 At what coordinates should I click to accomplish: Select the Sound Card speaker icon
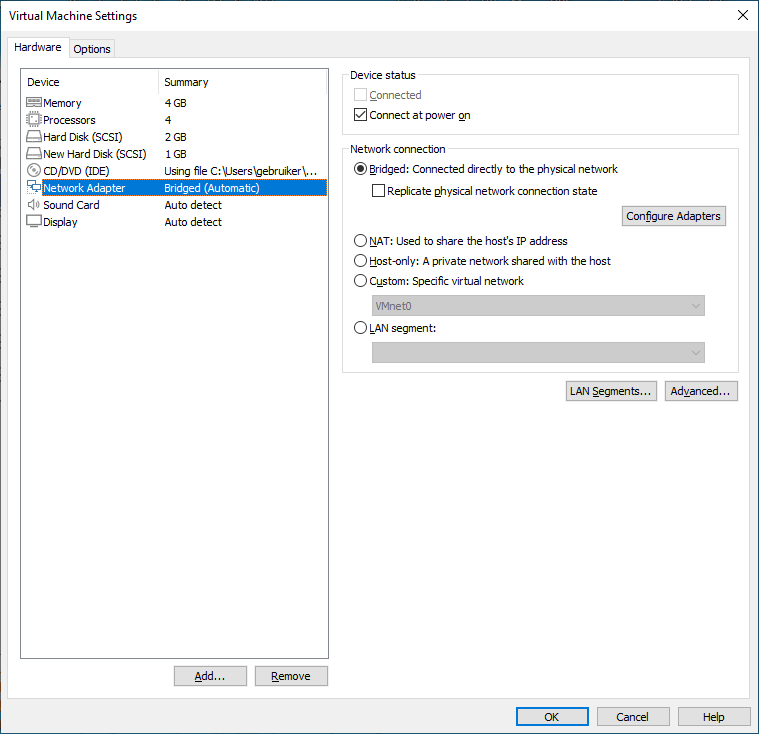click(x=33, y=205)
